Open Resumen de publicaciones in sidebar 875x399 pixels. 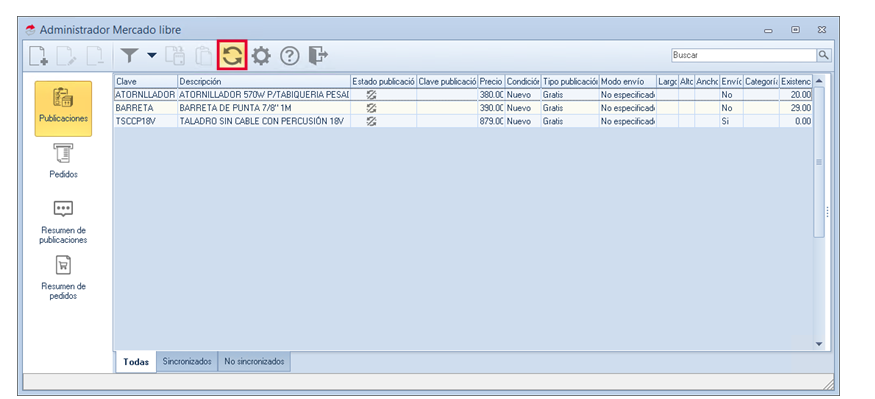click(x=63, y=222)
